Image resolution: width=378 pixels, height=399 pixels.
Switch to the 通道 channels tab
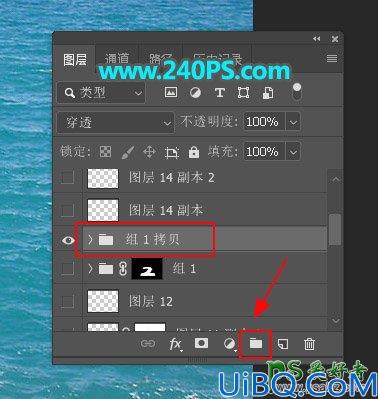[117, 59]
